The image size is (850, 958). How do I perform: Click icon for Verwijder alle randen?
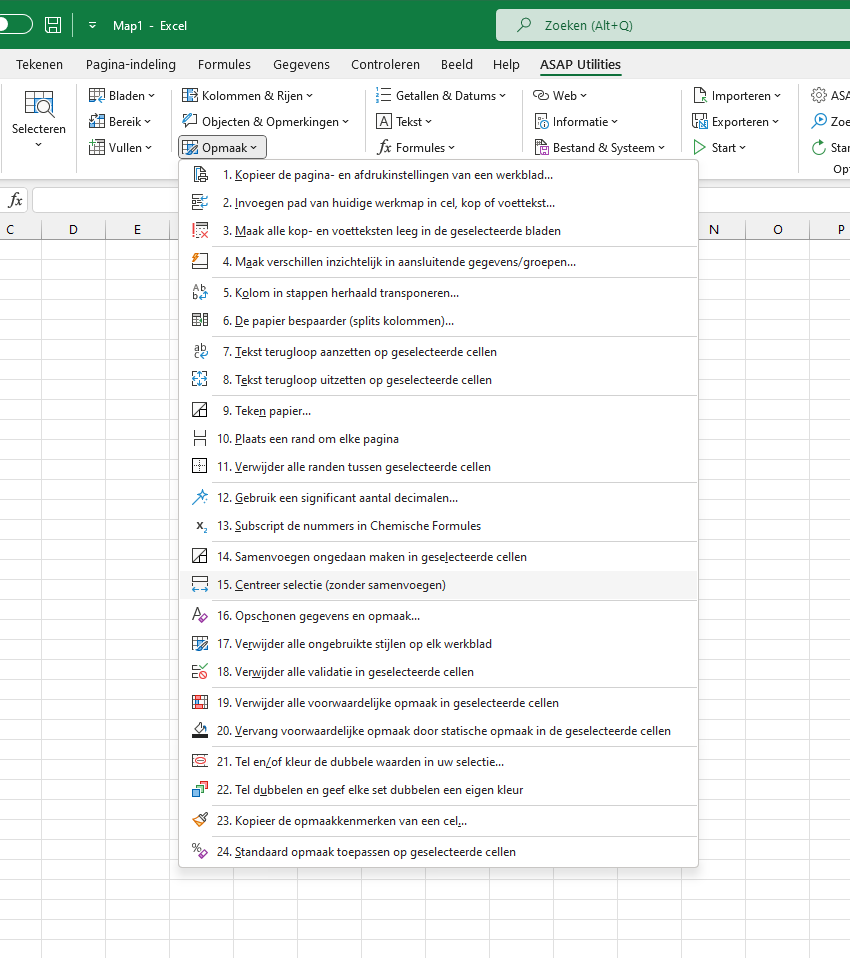pyautogui.click(x=200, y=467)
